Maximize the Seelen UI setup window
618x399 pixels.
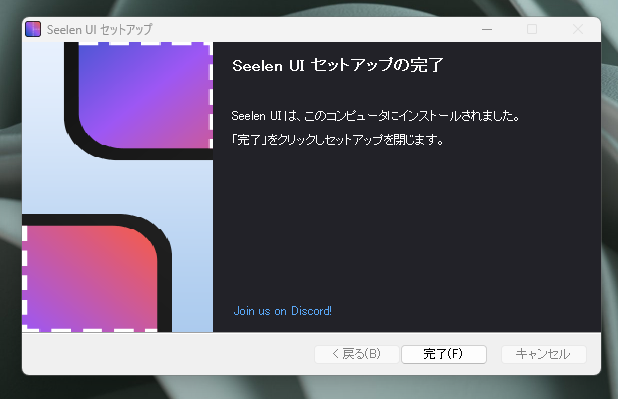(532, 30)
